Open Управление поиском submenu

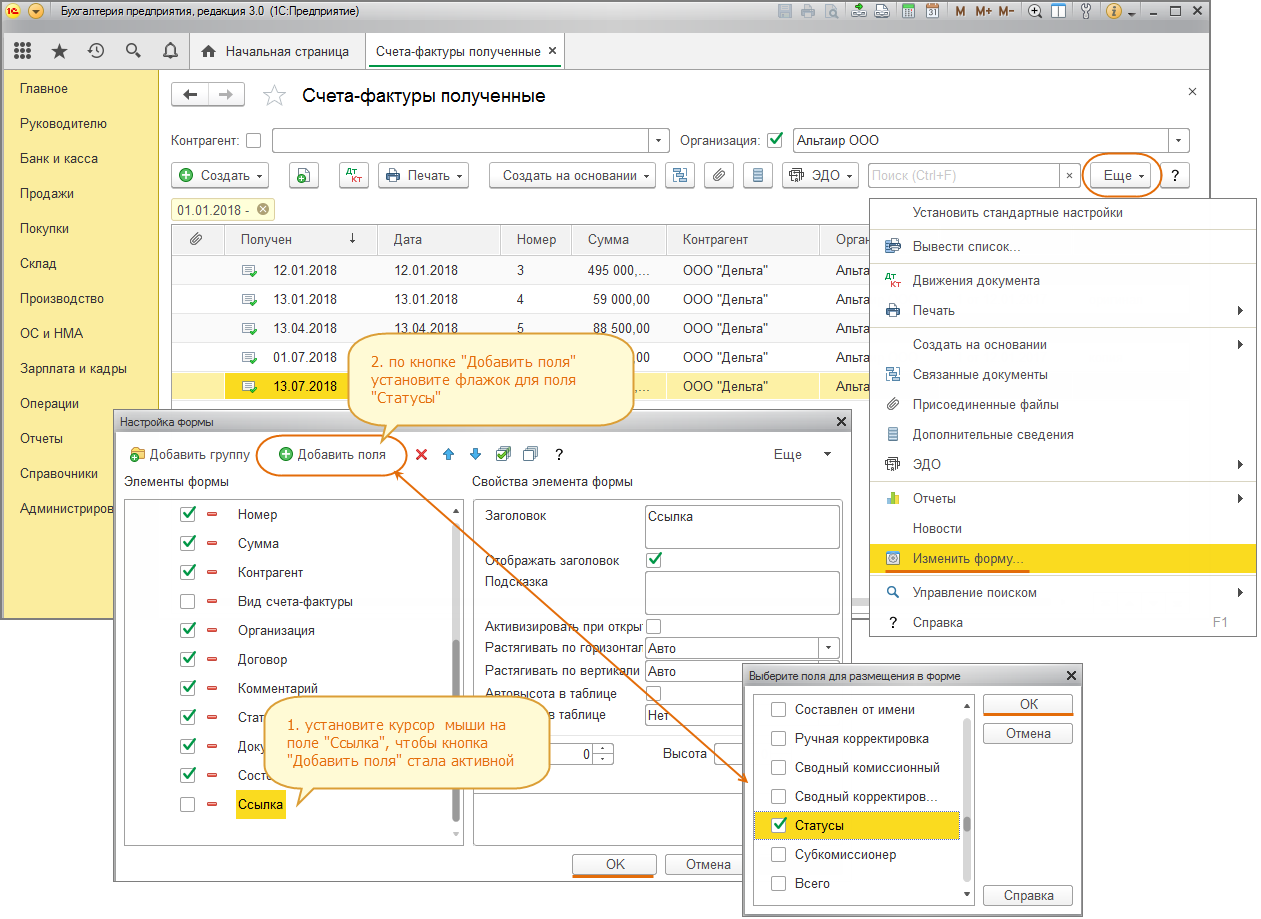(x=1063, y=592)
